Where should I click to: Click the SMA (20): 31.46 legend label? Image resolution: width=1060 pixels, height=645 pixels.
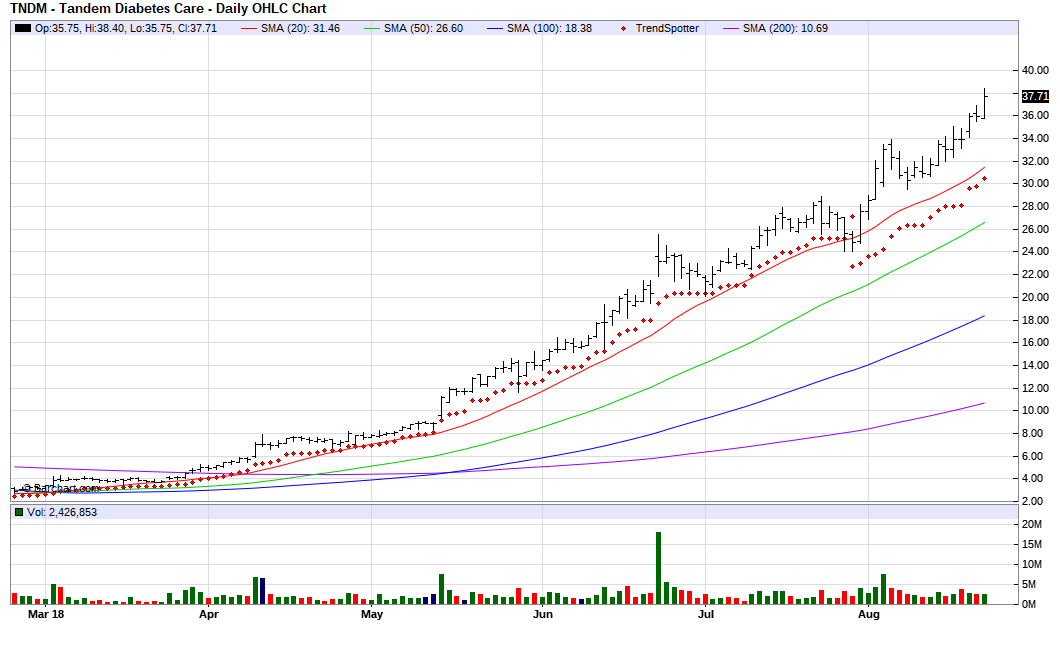pyautogui.click(x=300, y=28)
